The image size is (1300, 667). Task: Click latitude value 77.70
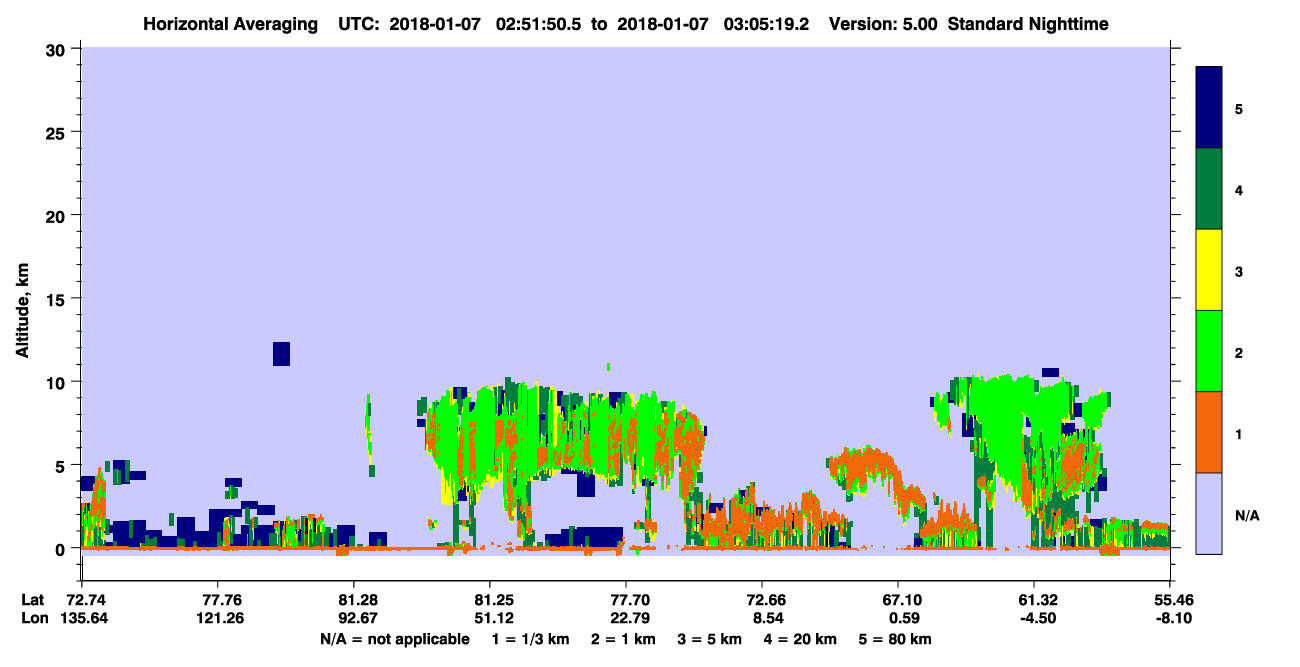626,600
